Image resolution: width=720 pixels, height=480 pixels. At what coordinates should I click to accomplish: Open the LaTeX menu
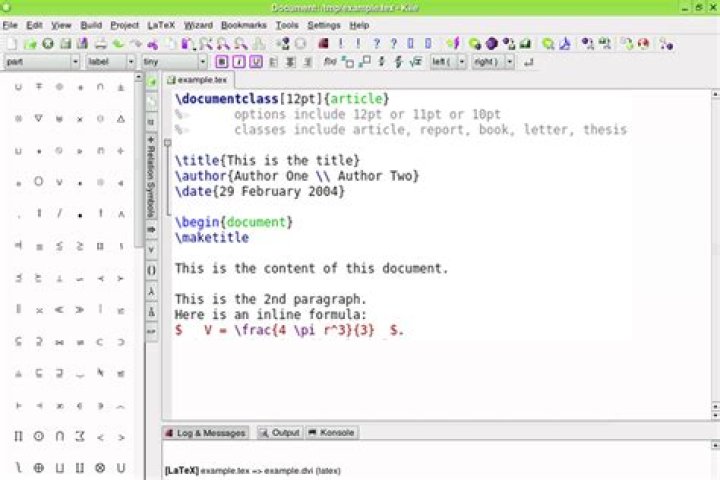[x=161, y=25]
